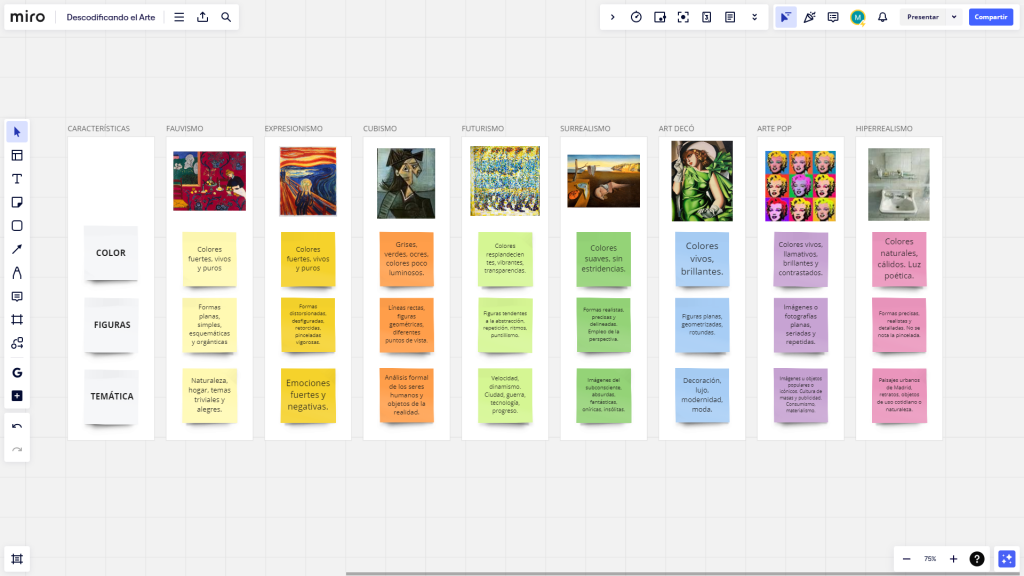Screen dimensions: 1024x576
Task: Select the Comment tool in left toolbar
Action: click(17, 296)
